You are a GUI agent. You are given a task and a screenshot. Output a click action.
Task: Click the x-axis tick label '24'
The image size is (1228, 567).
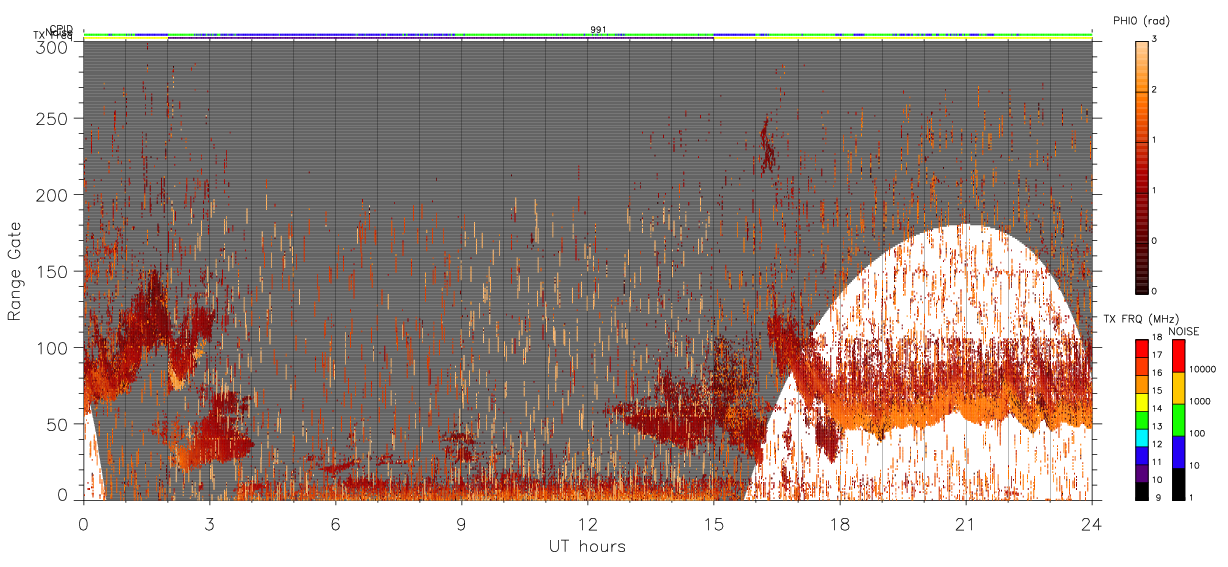coord(1091,524)
